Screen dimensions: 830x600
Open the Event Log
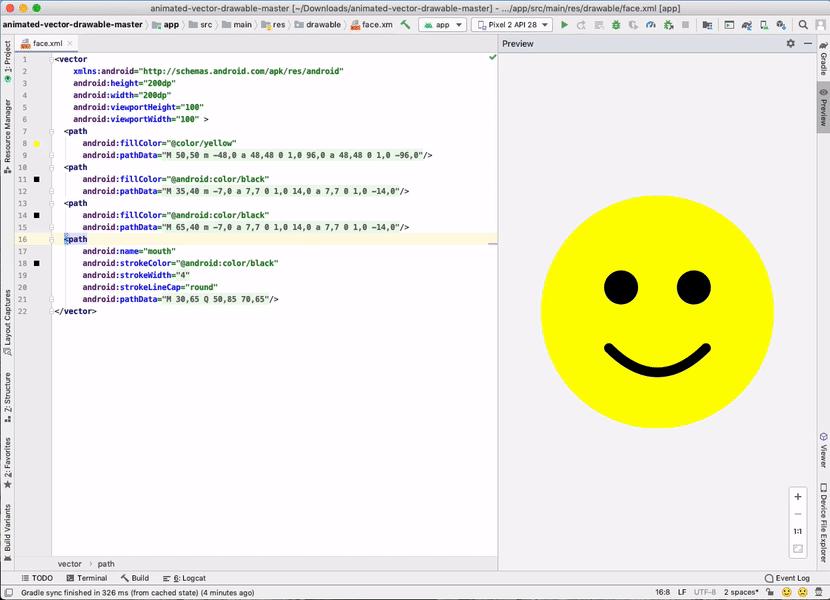click(x=786, y=578)
